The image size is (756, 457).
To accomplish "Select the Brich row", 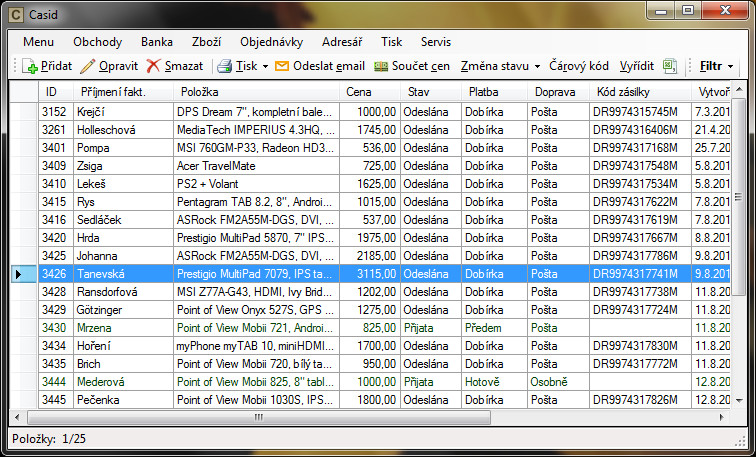I will click(x=384, y=363).
